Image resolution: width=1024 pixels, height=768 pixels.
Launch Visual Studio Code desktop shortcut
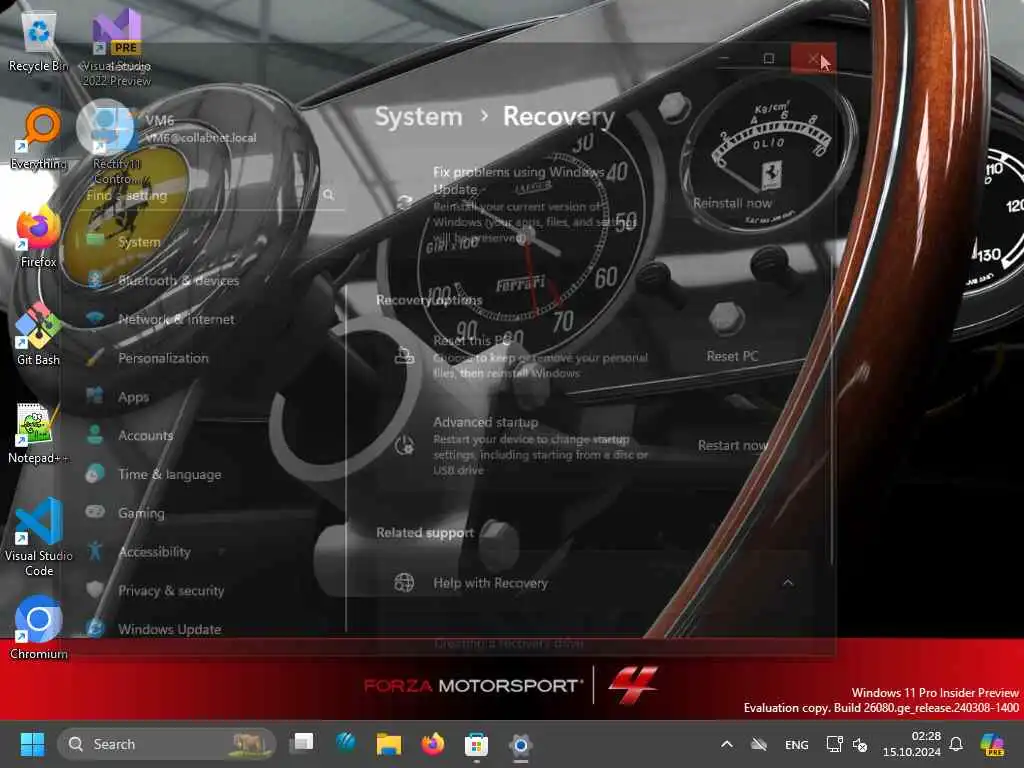pyautogui.click(x=39, y=537)
